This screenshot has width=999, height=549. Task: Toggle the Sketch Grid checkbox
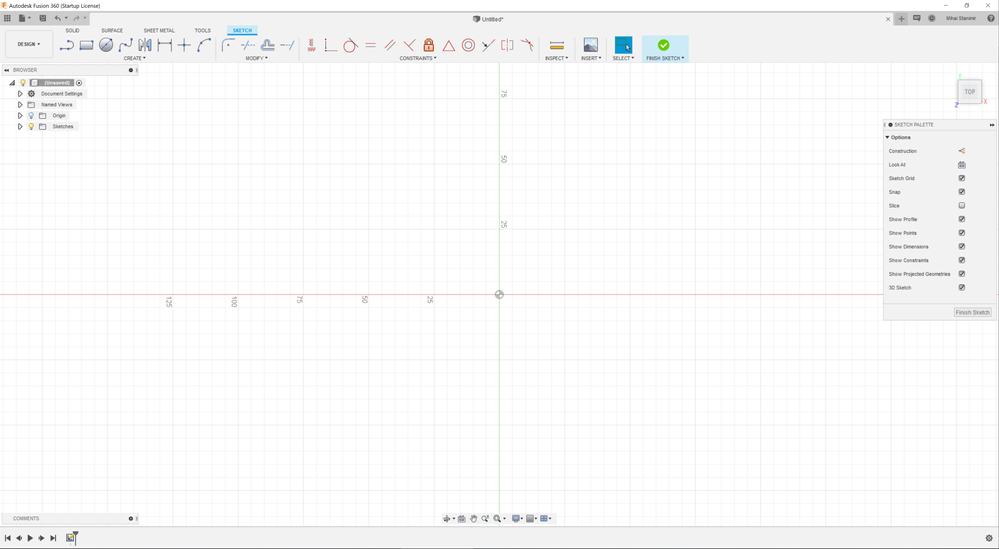pyautogui.click(x=961, y=178)
